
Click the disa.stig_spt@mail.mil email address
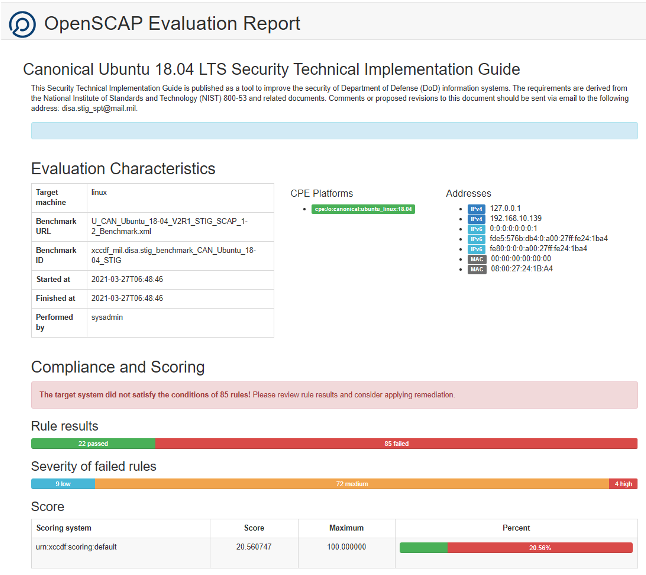[99, 108]
